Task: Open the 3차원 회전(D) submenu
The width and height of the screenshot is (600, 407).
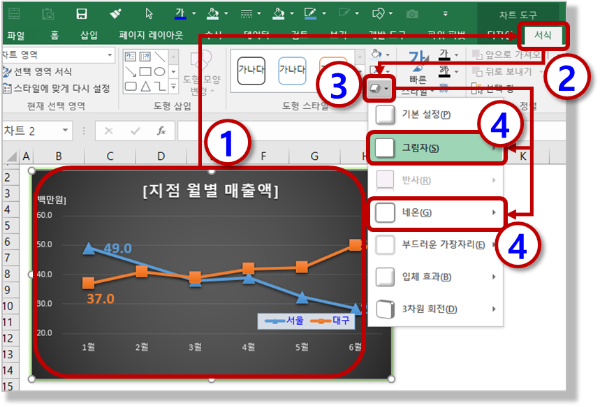Action: pos(435,309)
